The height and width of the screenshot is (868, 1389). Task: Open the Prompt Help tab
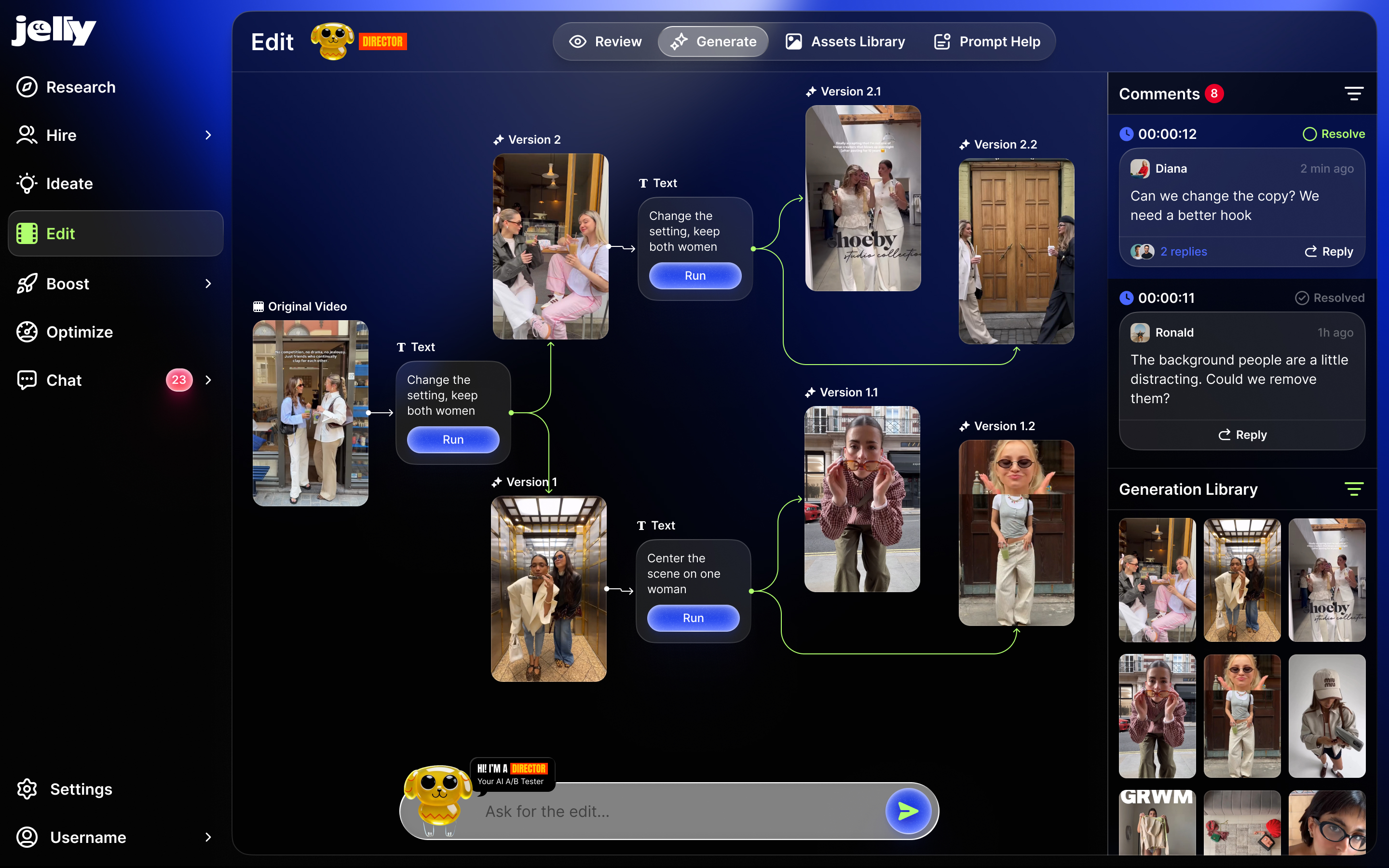tap(987, 41)
